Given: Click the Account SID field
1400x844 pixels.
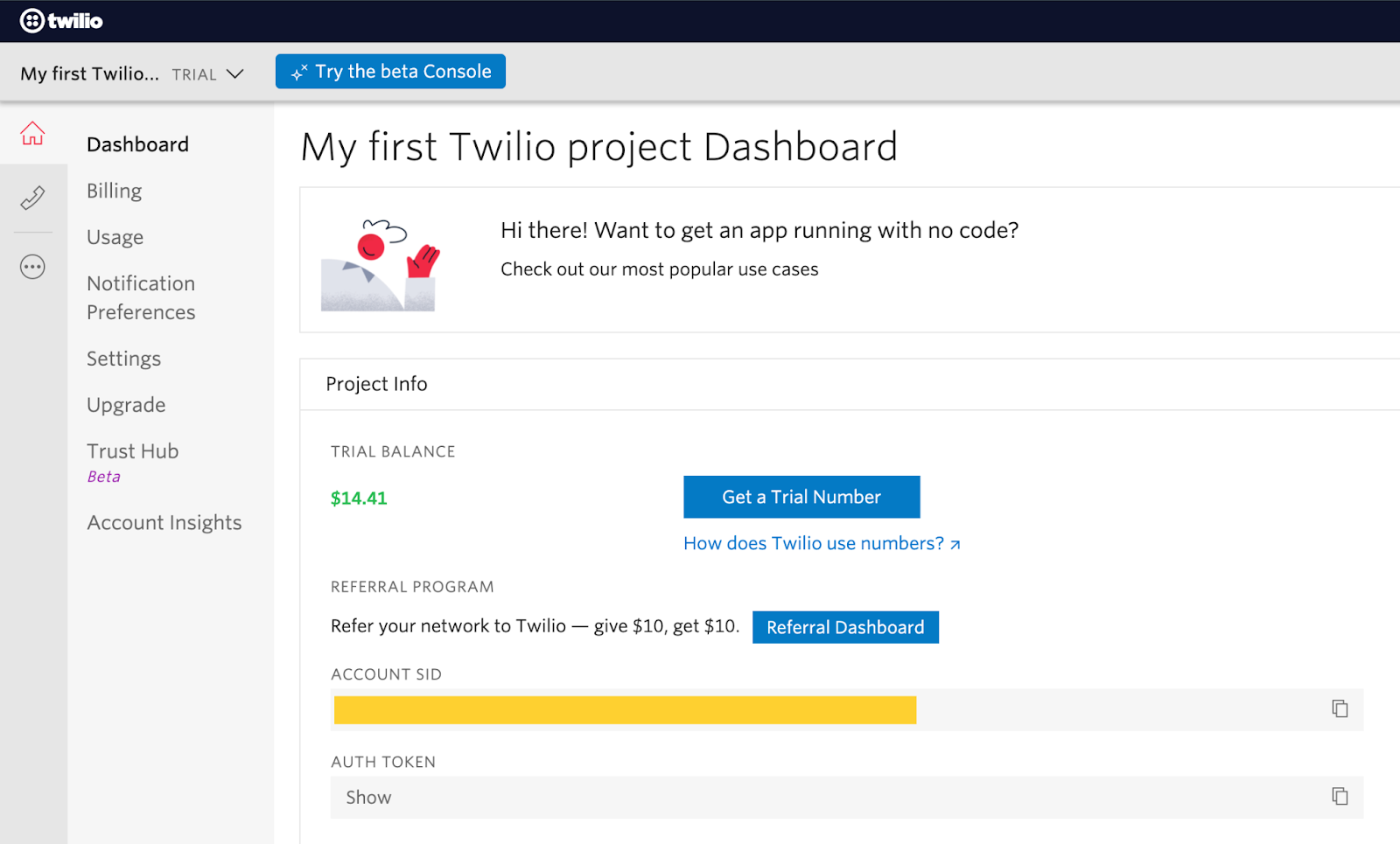Looking at the screenshot, I should pos(847,709).
